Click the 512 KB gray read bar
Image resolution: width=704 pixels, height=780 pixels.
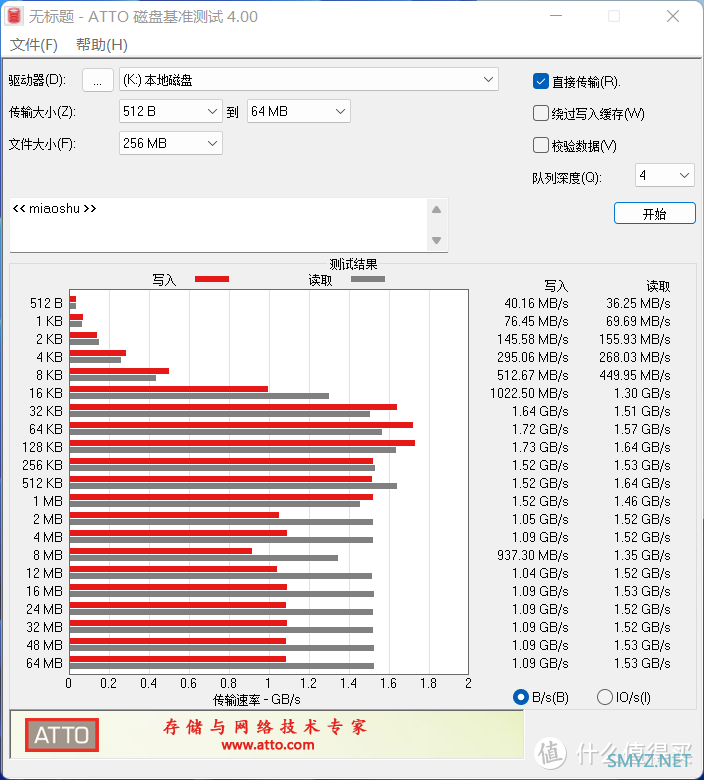233,486
